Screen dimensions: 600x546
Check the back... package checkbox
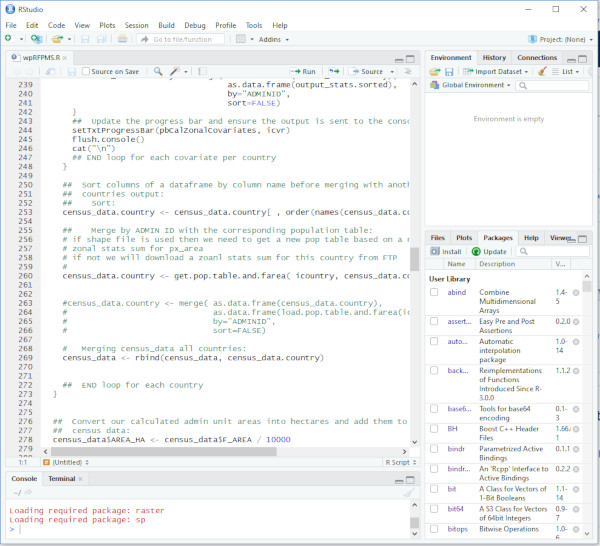point(434,370)
